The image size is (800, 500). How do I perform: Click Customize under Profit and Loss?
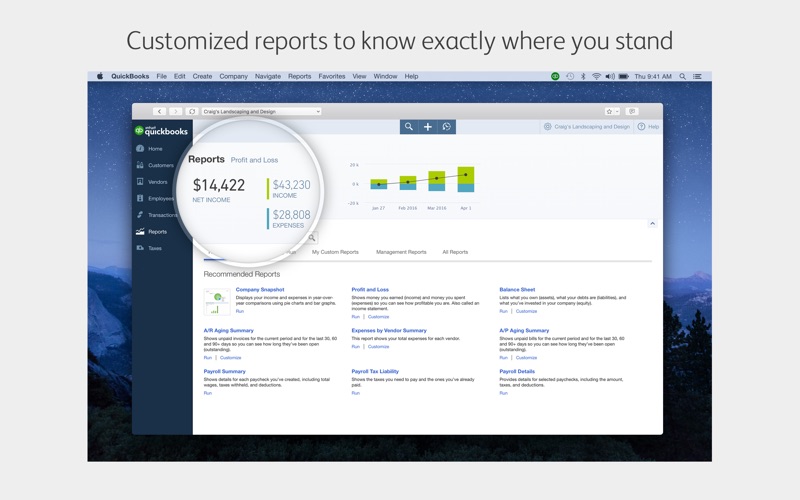point(378,316)
